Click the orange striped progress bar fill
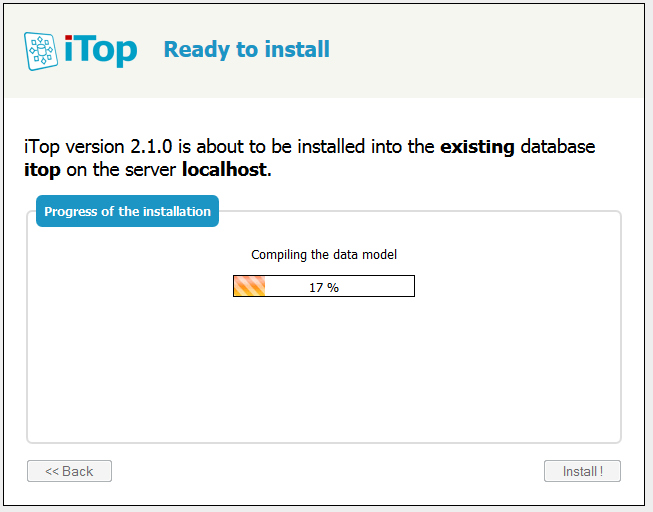The width and height of the screenshot is (653, 512). pyautogui.click(x=249, y=287)
